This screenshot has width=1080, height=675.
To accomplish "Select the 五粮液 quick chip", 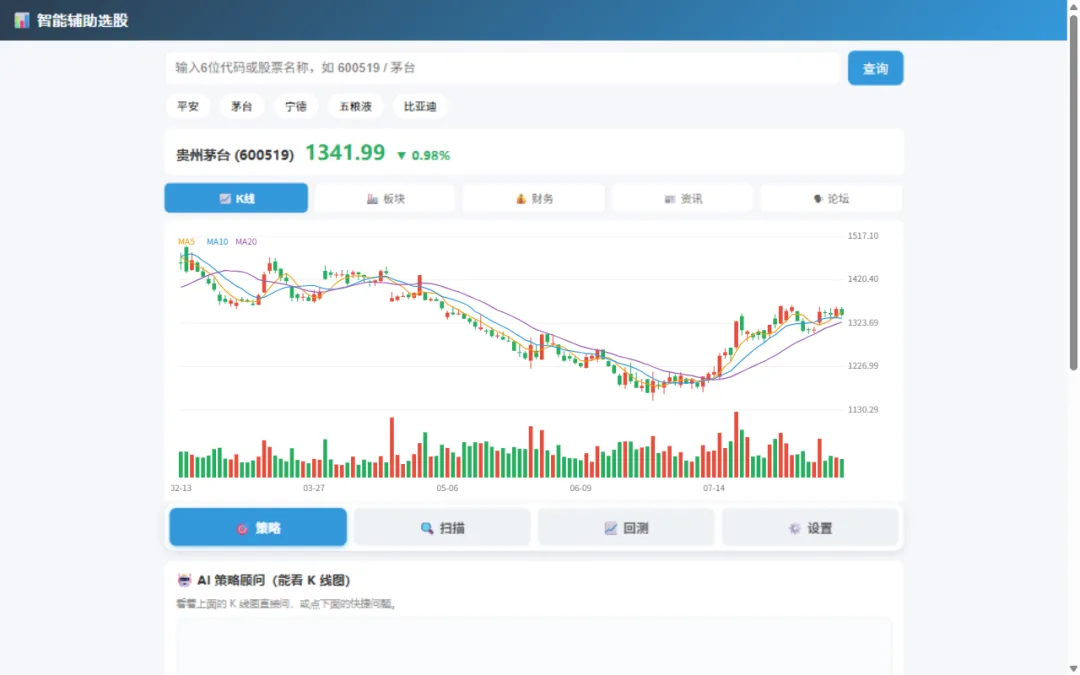I will [355, 106].
